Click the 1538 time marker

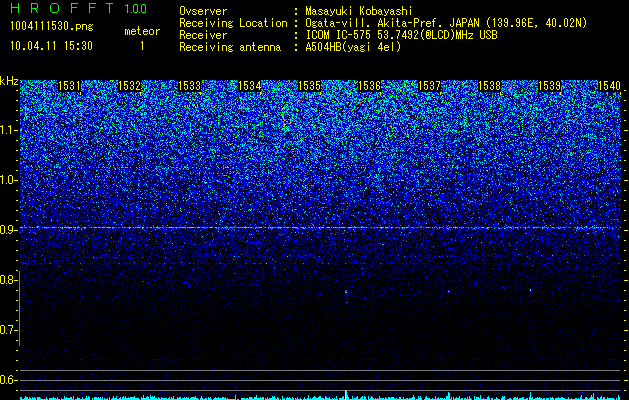[490, 86]
